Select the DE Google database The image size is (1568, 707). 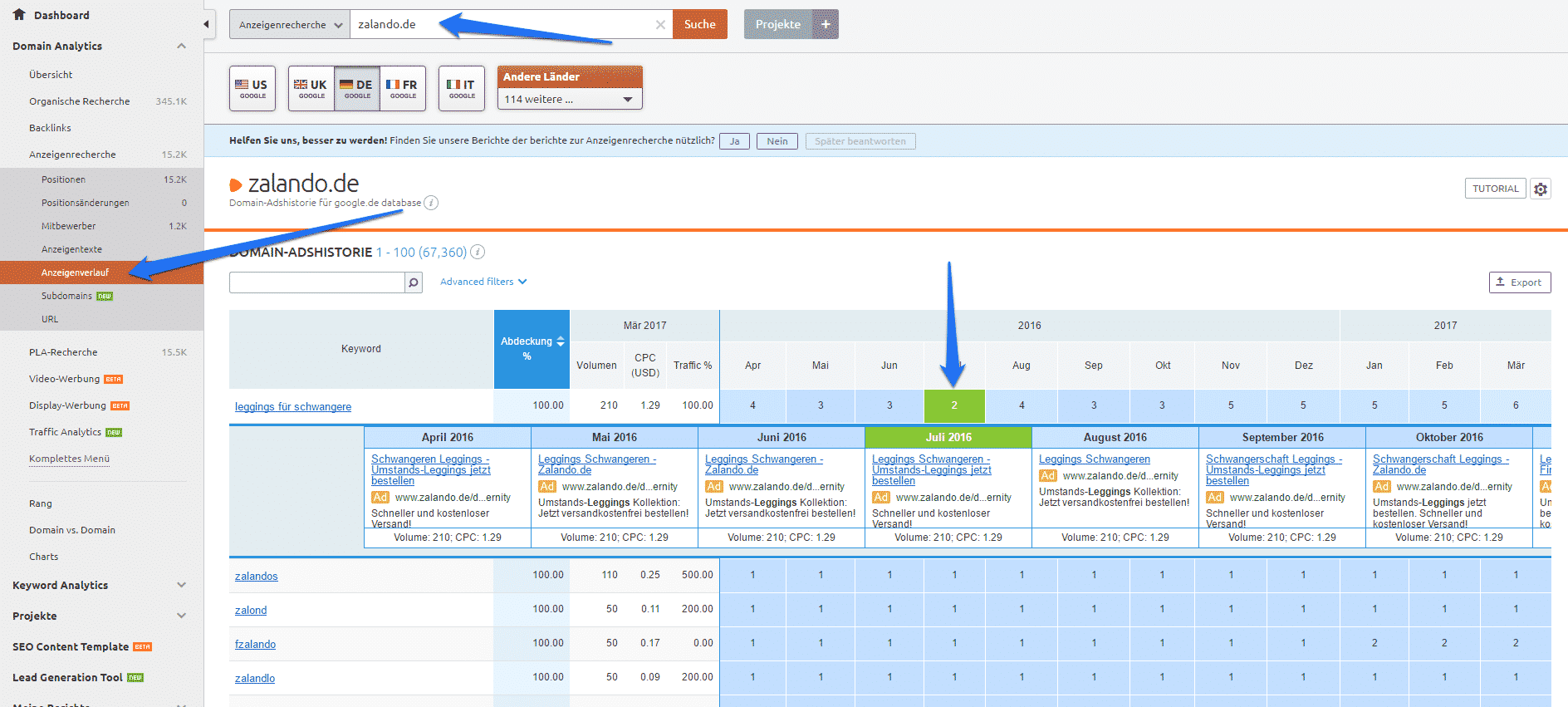pyautogui.click(x=357, y=88)
